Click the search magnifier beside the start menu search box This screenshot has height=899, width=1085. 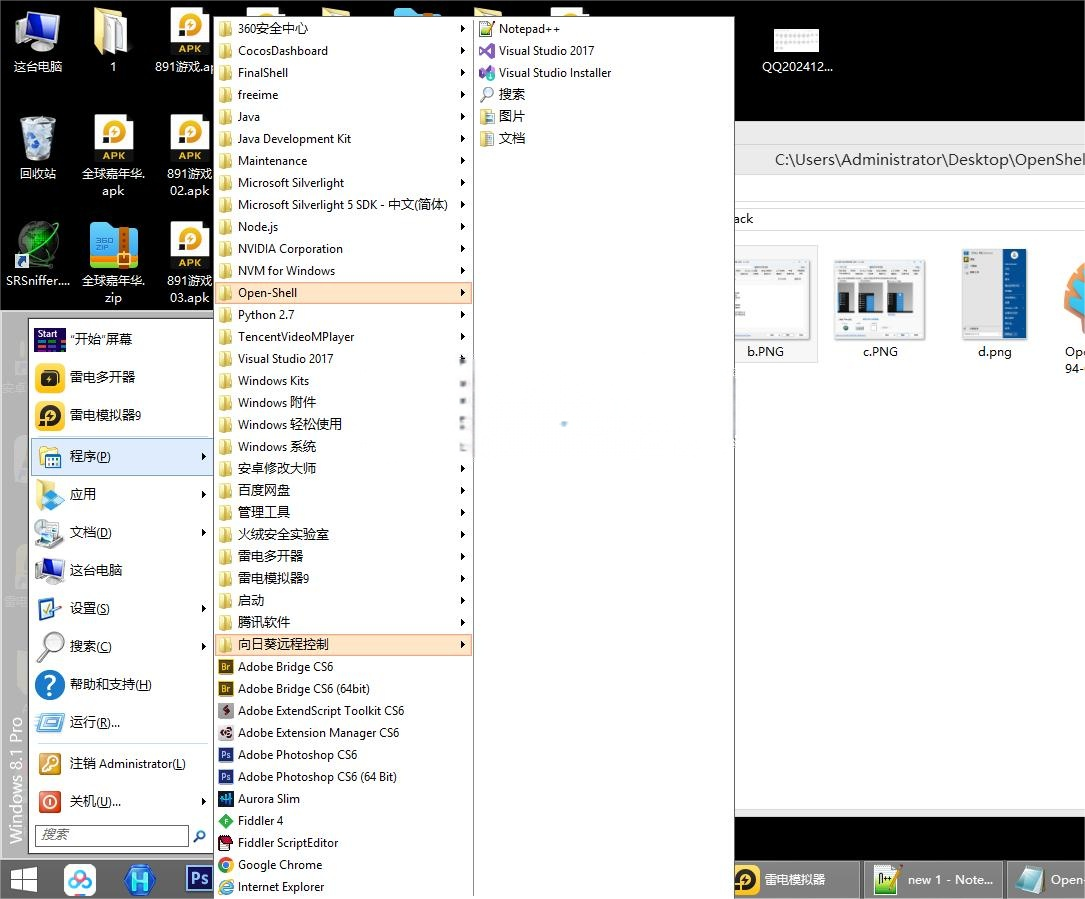pos(199,836)
